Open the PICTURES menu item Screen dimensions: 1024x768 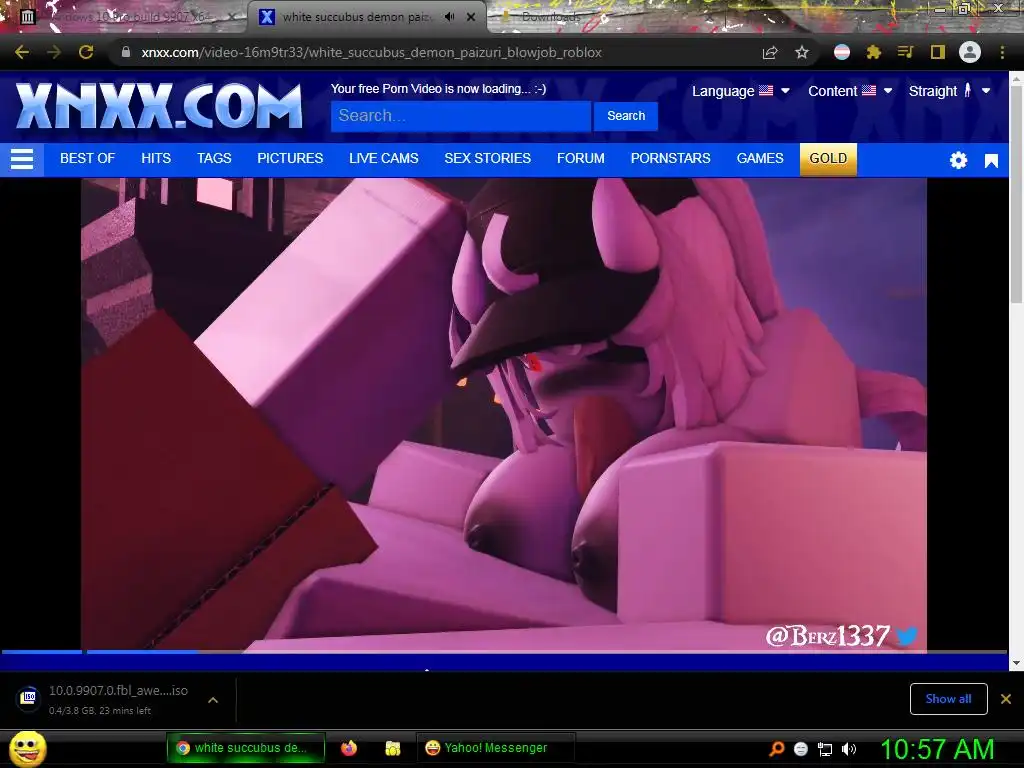[x=290, y=159]
